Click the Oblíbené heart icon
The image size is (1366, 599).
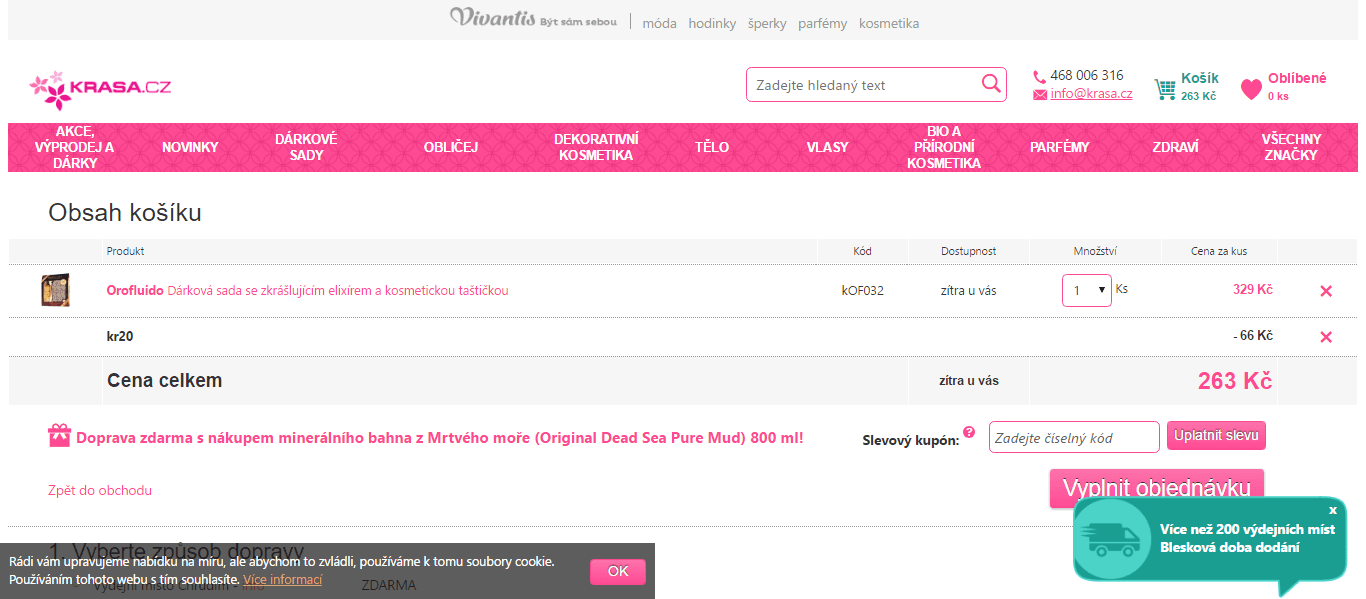tap(1251, 89)
